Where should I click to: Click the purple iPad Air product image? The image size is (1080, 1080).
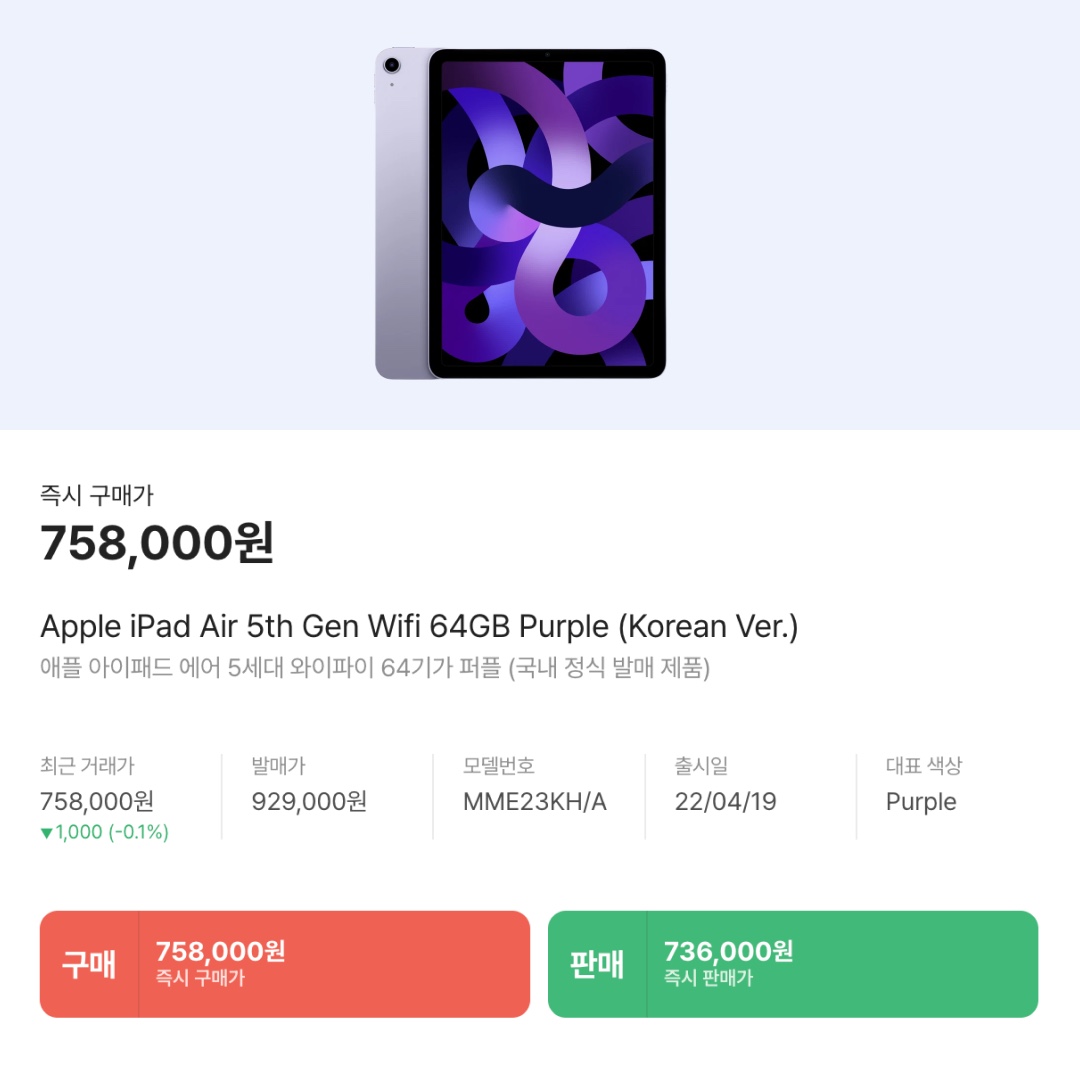tap(520, 213)
